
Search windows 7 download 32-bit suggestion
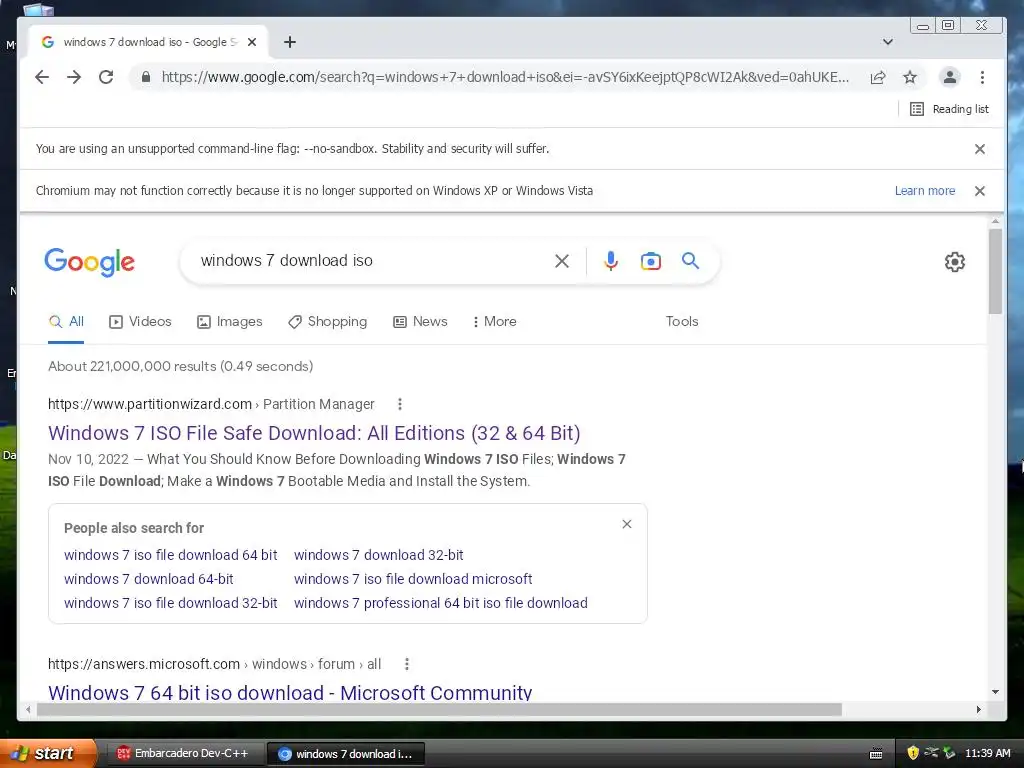click(379, 555)
